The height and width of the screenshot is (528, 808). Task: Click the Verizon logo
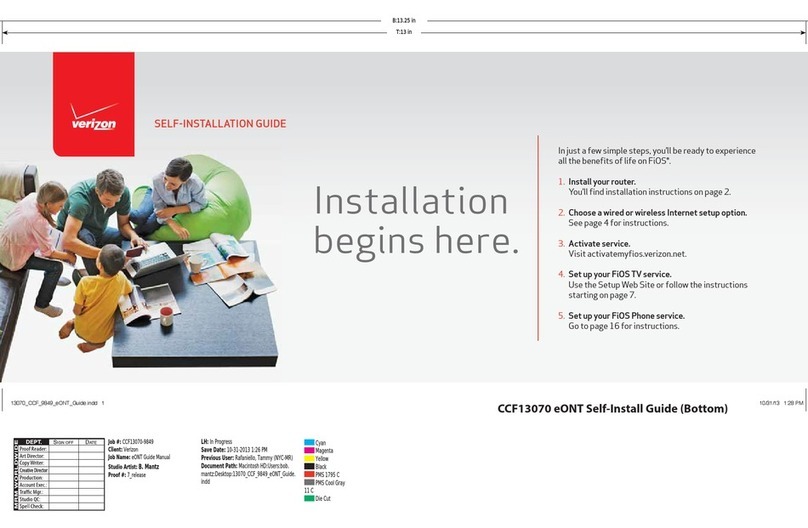[x=94, y=104]
